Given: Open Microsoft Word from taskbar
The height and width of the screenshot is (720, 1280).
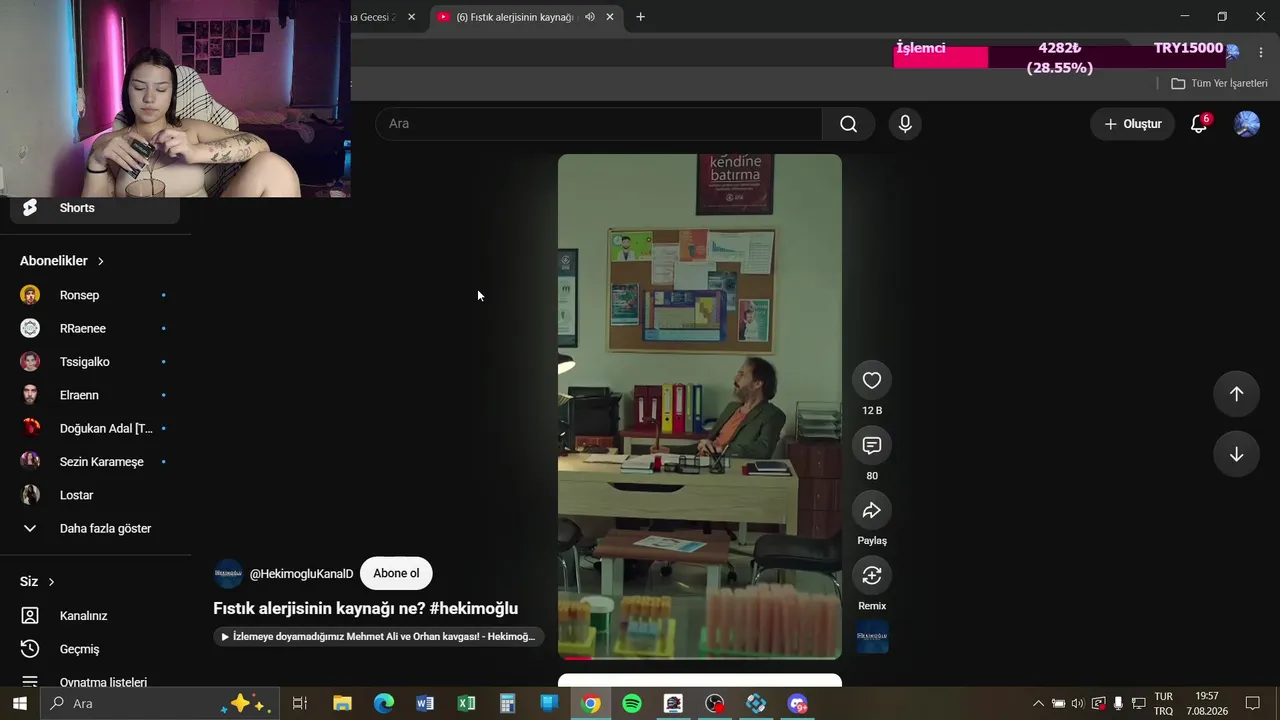Looking at the screenshot, I should coord(425,704).
